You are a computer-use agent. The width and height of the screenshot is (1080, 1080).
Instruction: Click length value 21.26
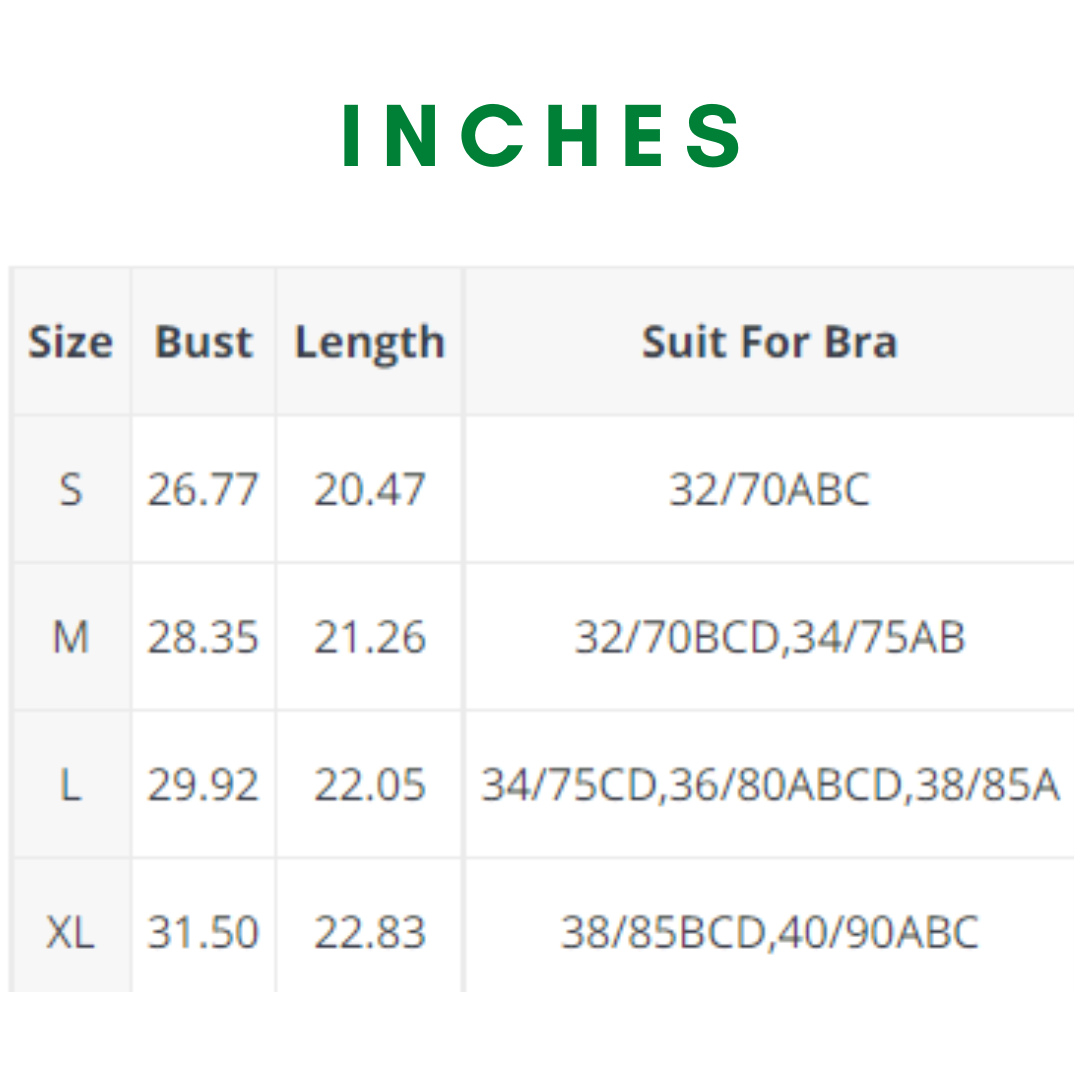click(370, 637)
